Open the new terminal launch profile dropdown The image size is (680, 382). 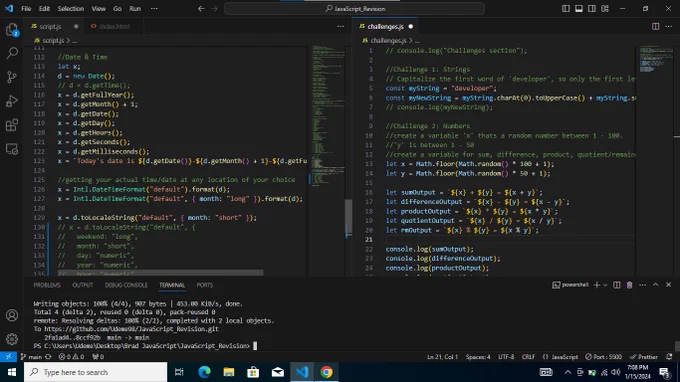click(x=605, y=285)
